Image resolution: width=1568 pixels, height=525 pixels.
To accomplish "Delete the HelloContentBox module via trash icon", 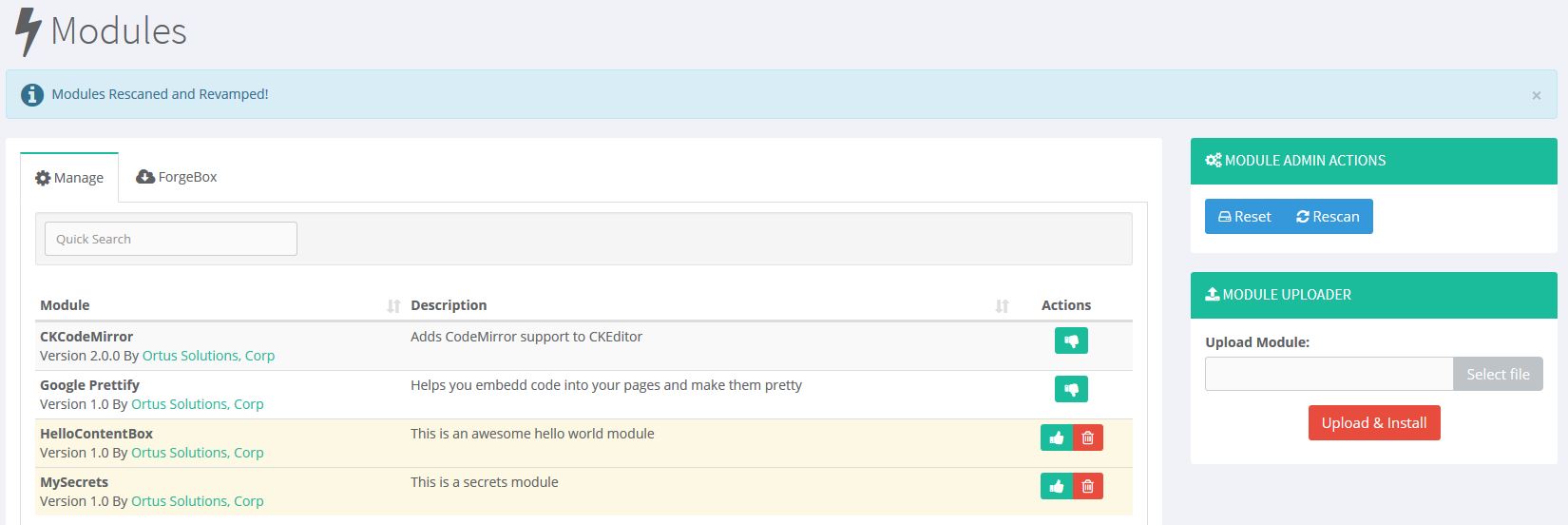I will 1088,437.
